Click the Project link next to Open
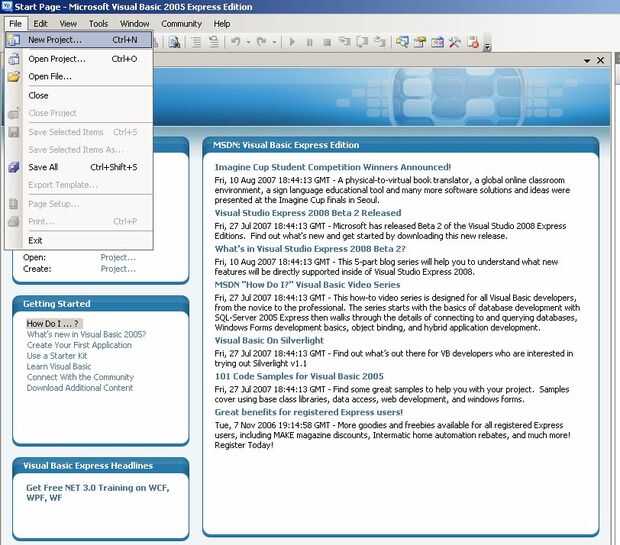This screenshot has height=545, width=620. point(118,257)
